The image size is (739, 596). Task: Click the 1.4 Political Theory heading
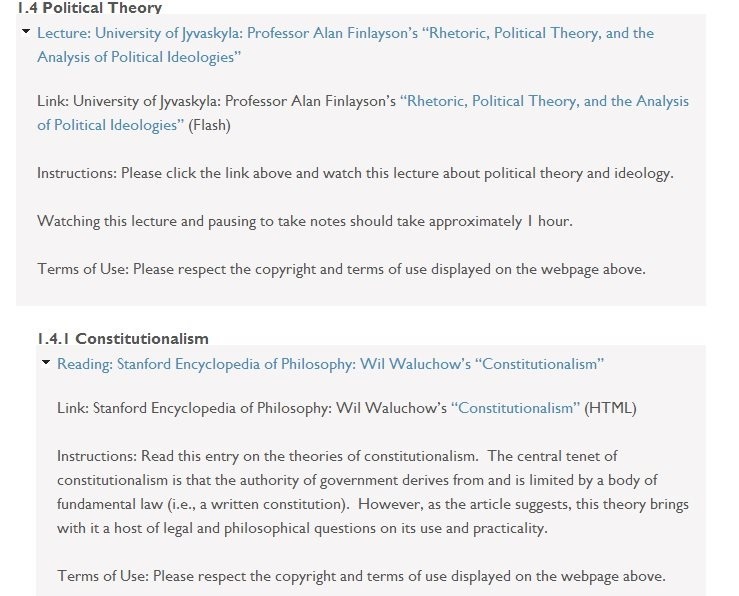(90, 8)
